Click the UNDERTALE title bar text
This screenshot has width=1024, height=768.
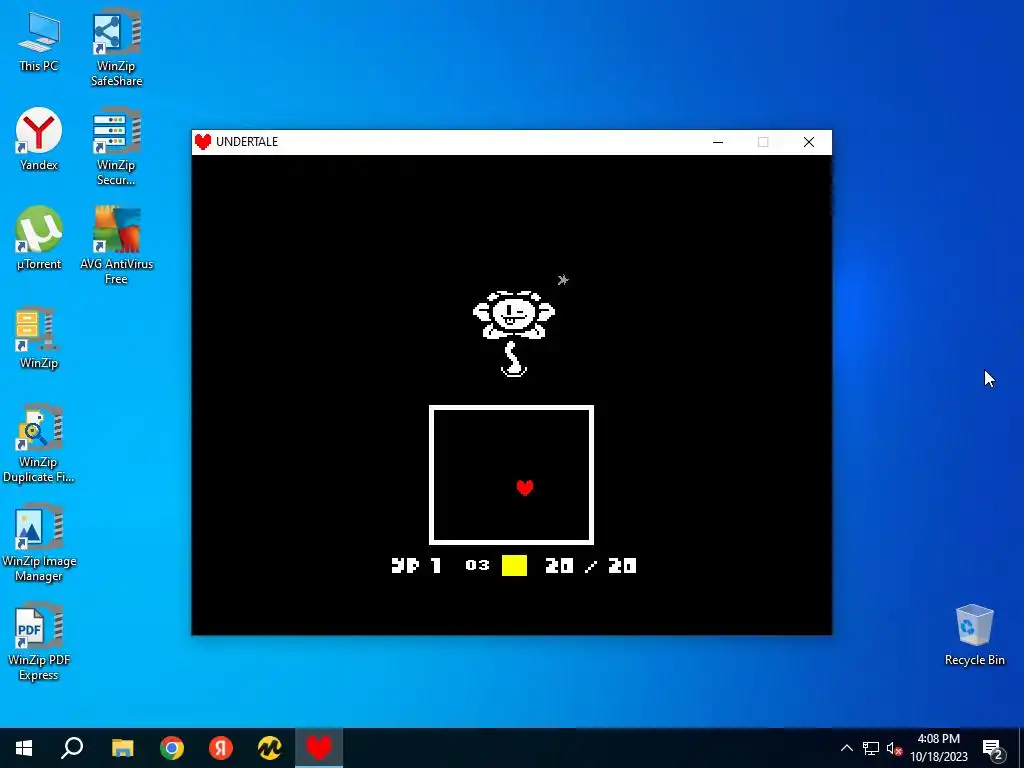coord(247,142)
